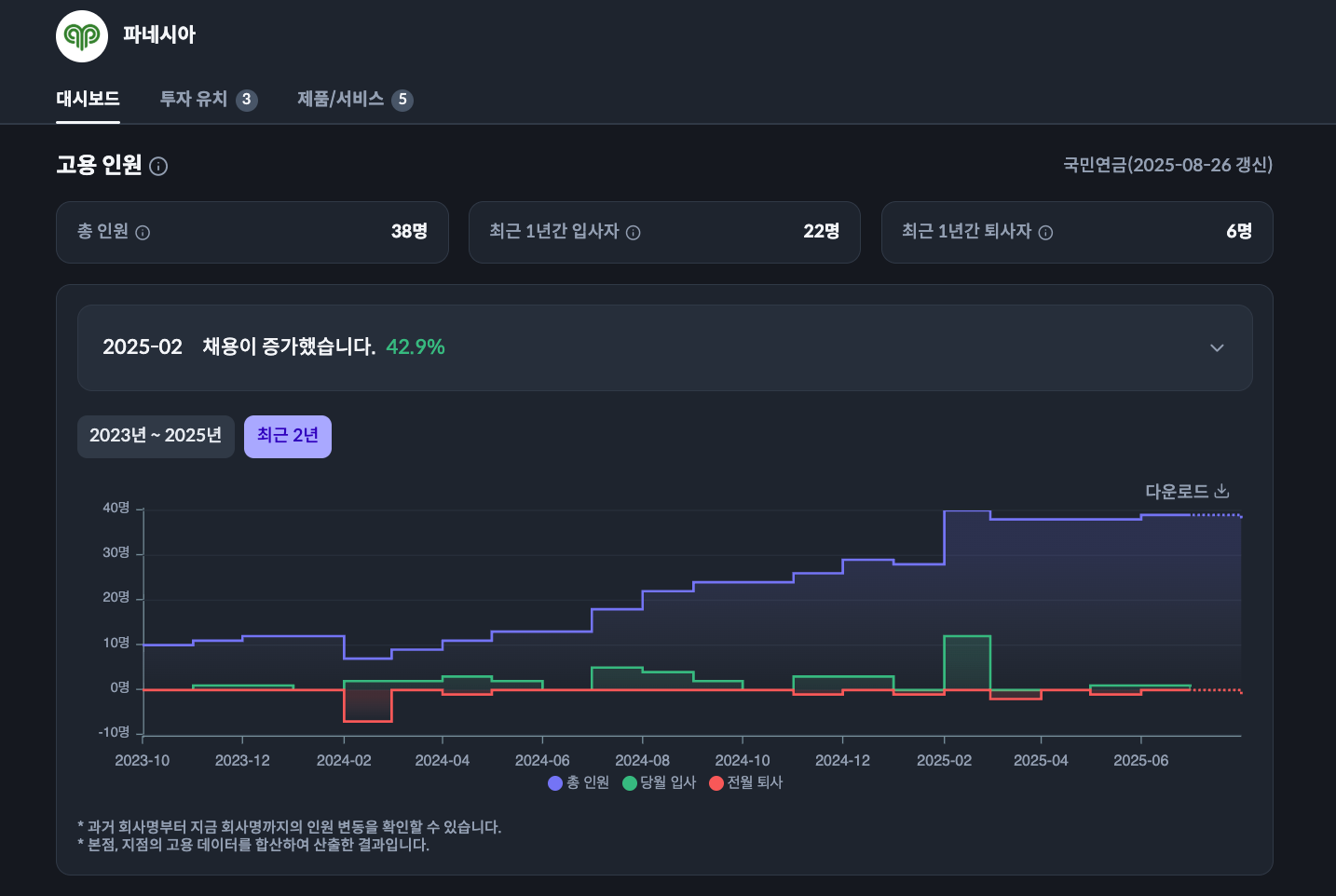Open the 제품/서비스 tab
The image size is (1336, 896).
point(340,99)
